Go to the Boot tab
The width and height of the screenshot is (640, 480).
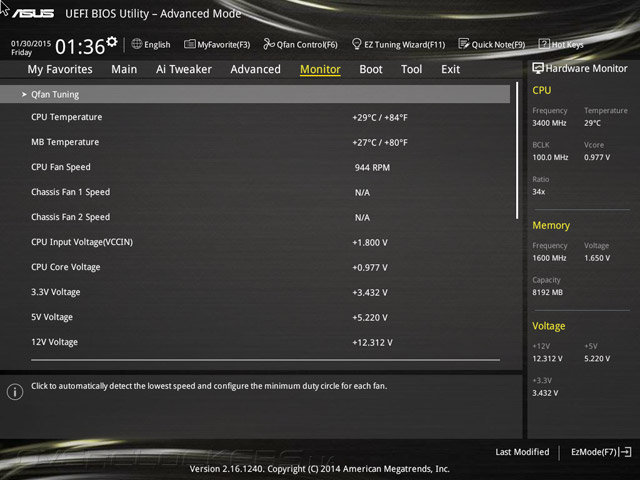[371, 69]
